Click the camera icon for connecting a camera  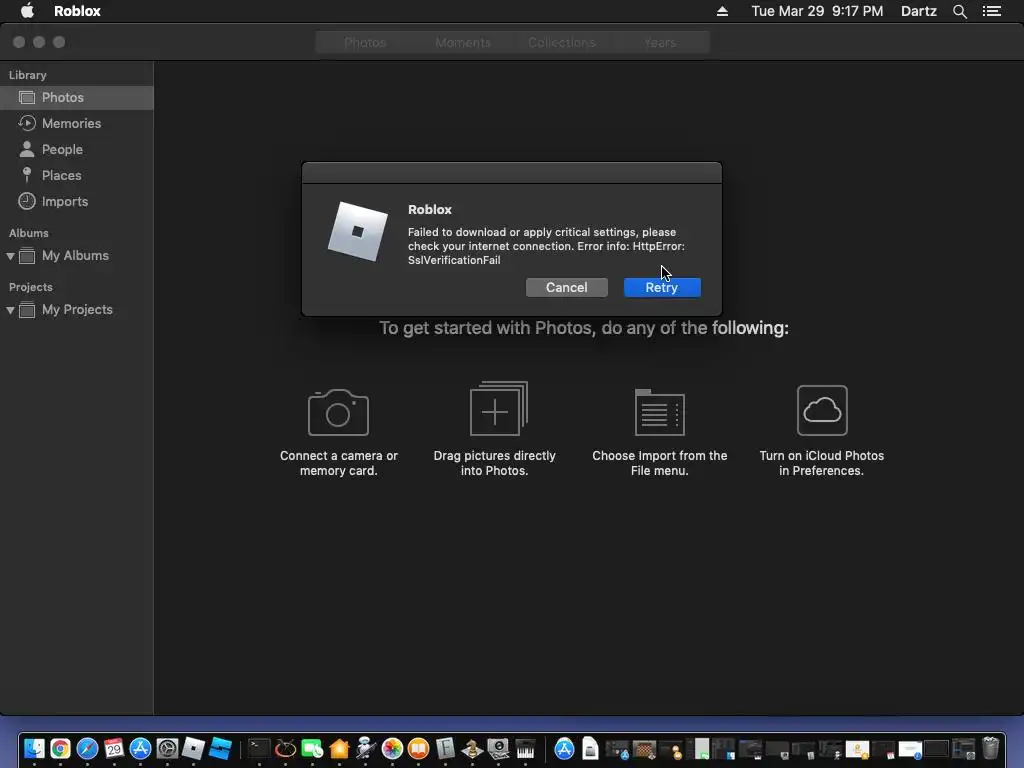pos(338,412)
